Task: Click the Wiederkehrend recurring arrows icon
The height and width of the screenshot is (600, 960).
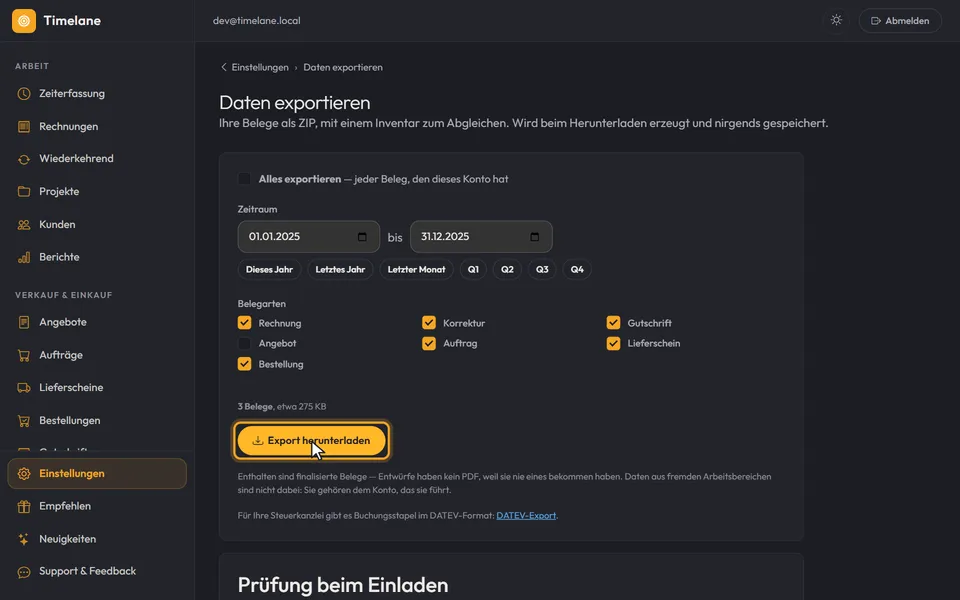Action: pos(24,159)
